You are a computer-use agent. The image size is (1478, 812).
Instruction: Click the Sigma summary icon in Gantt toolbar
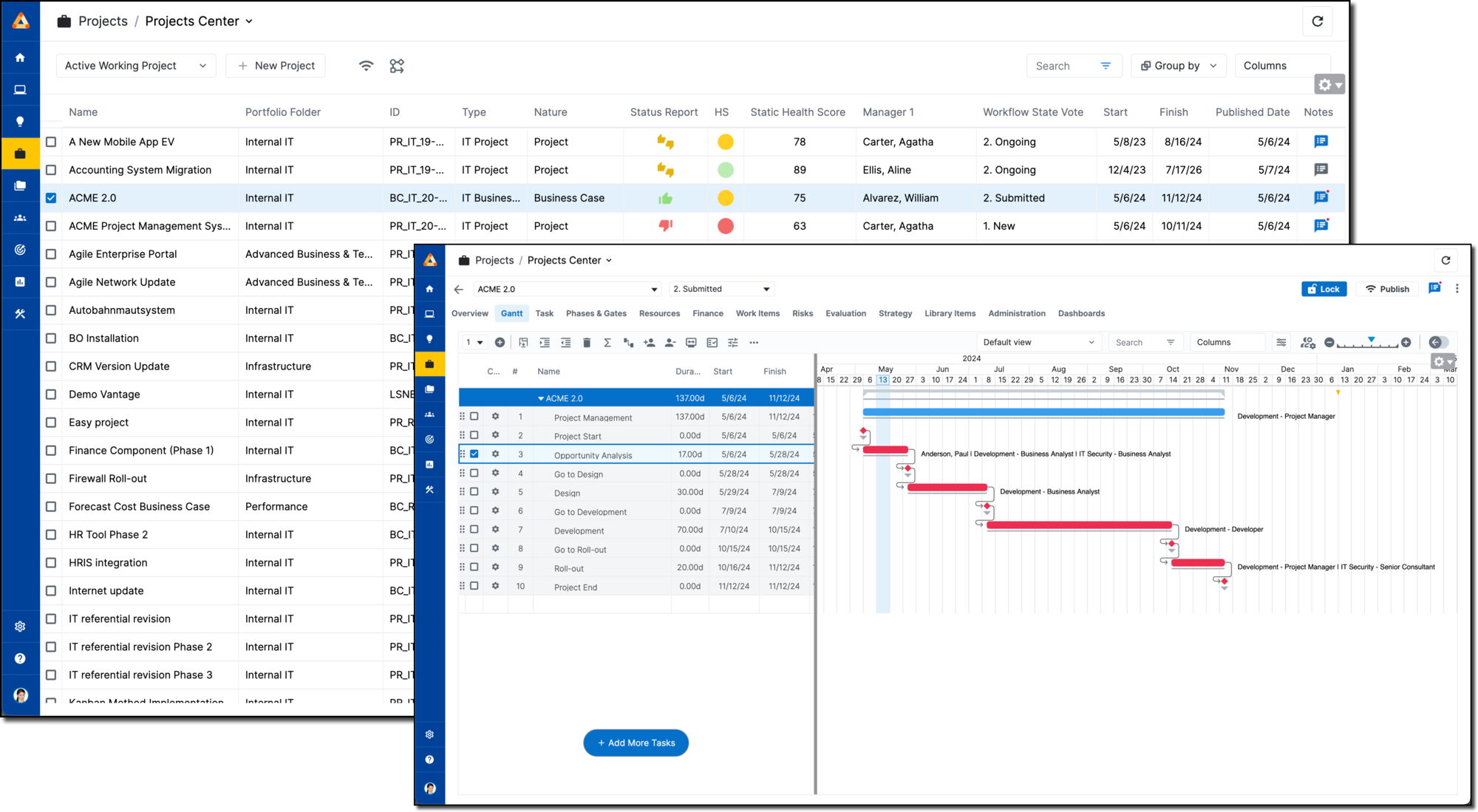pyautogui.click(x=607, y=343)
